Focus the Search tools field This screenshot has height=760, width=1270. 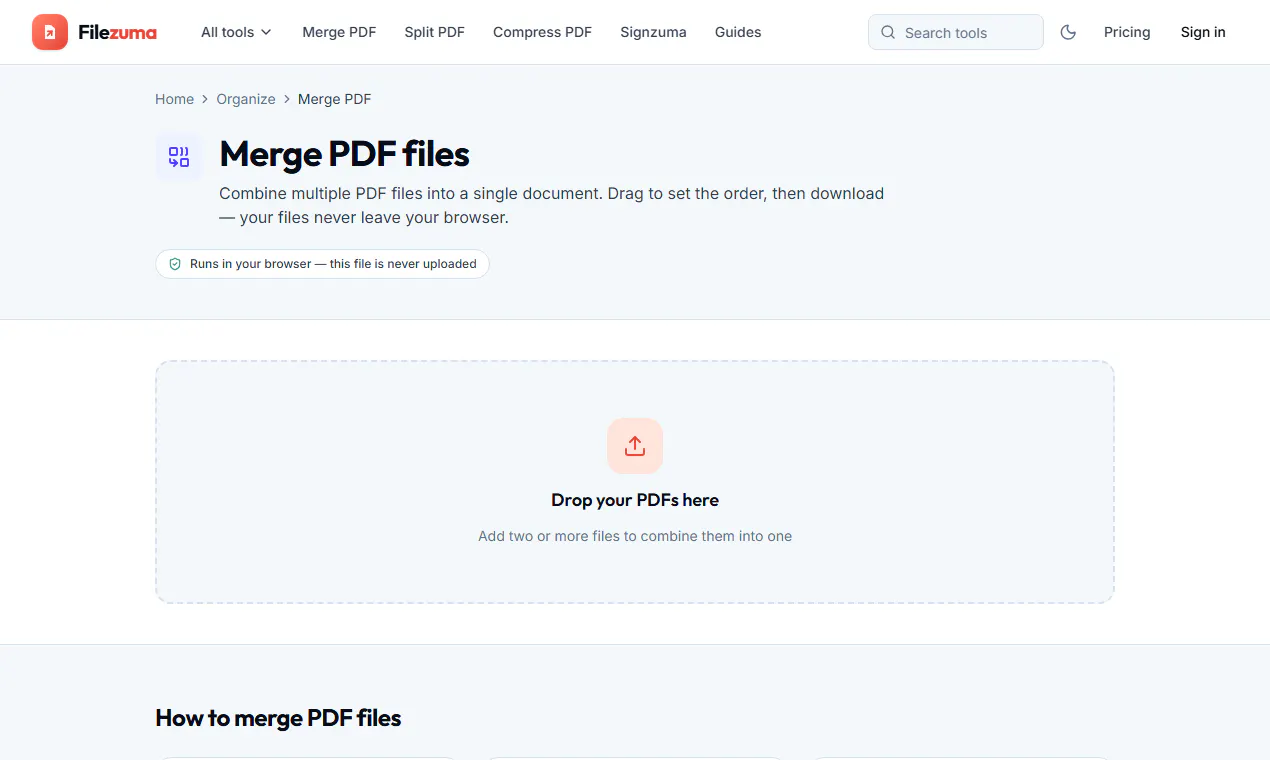pos(956,32)
